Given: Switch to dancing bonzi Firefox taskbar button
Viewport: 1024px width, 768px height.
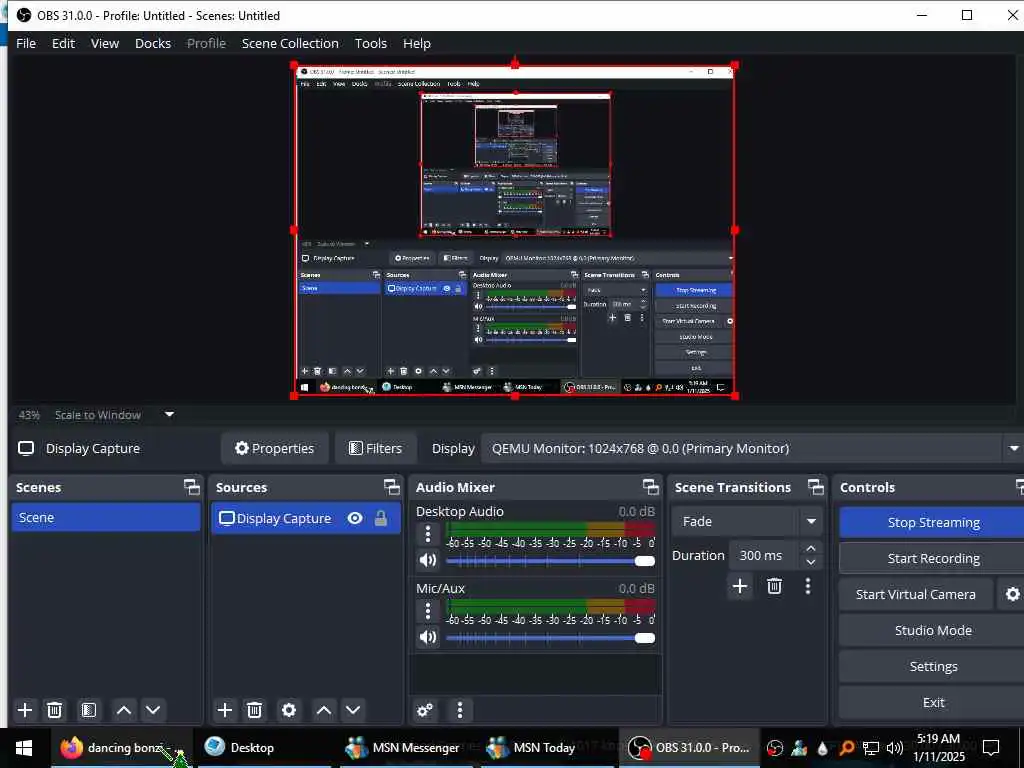Looking at the screenshot, I should [x=122, y=748].
